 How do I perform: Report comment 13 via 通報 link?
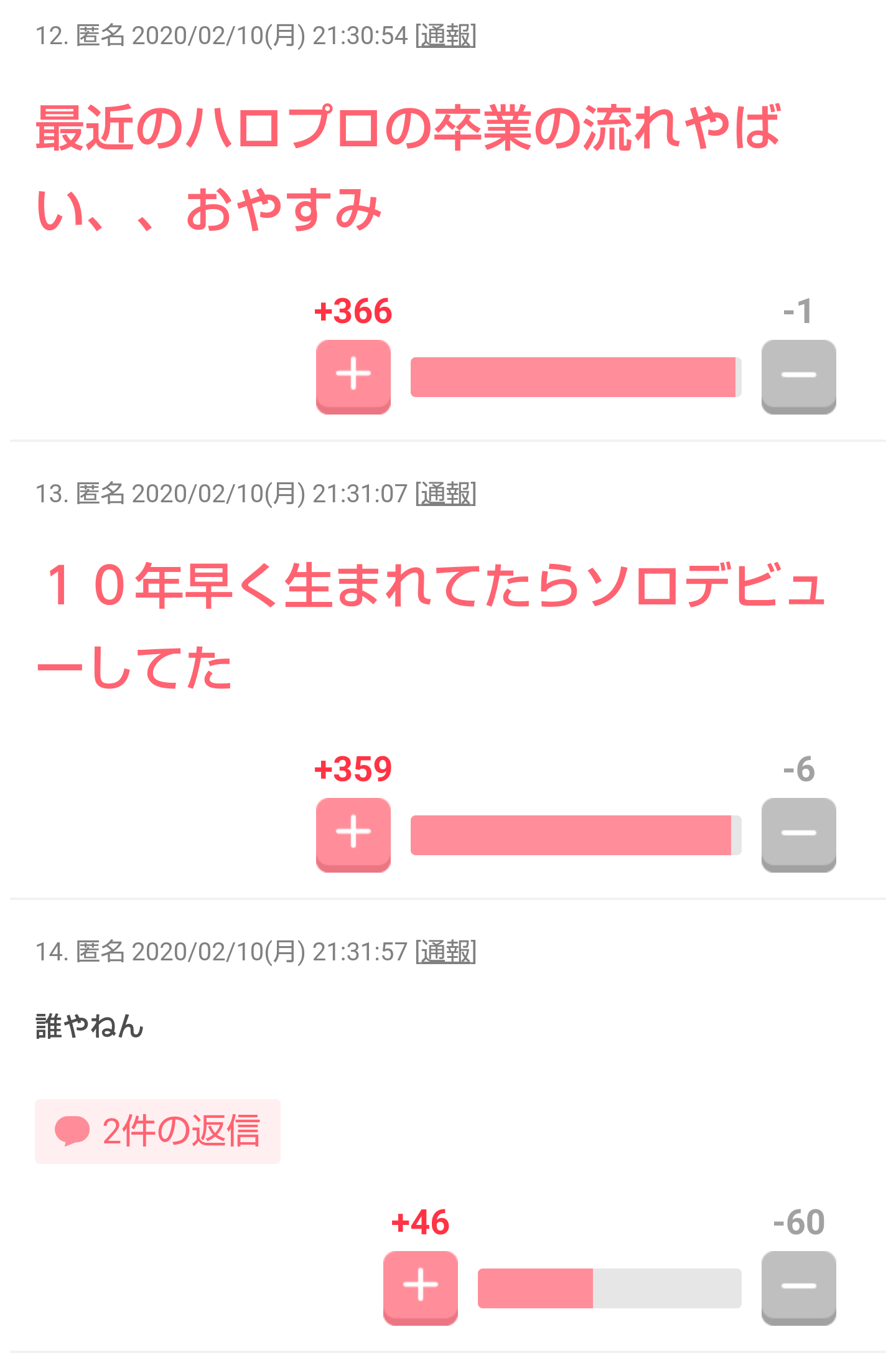(x=446, y=494)
